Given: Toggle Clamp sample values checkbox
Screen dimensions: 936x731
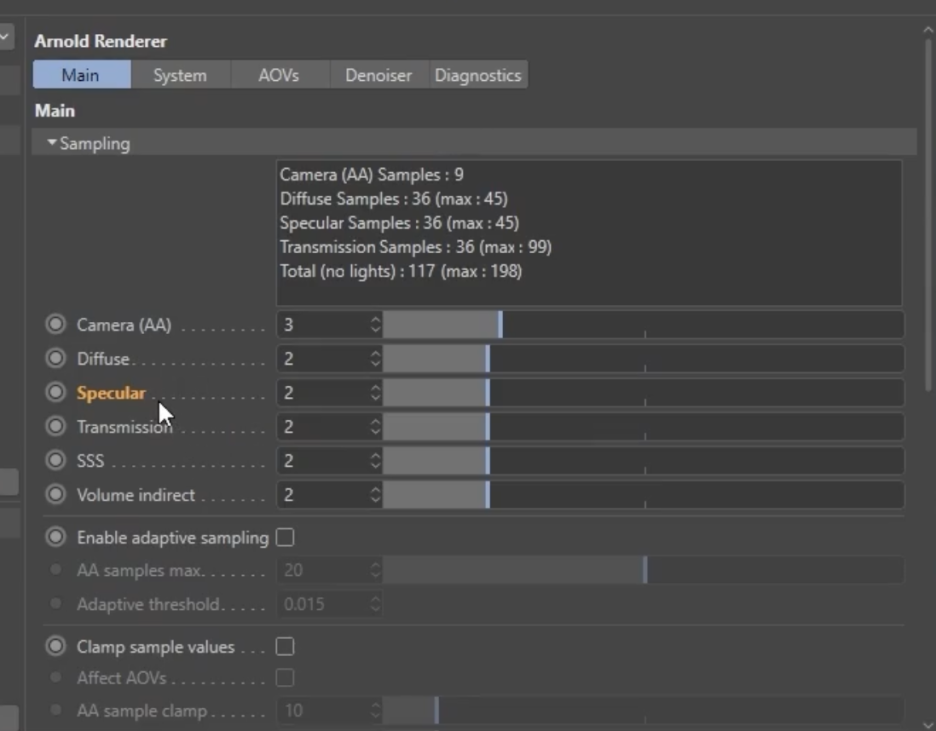Looking at the screenshot, I should (x=285, y=647).
